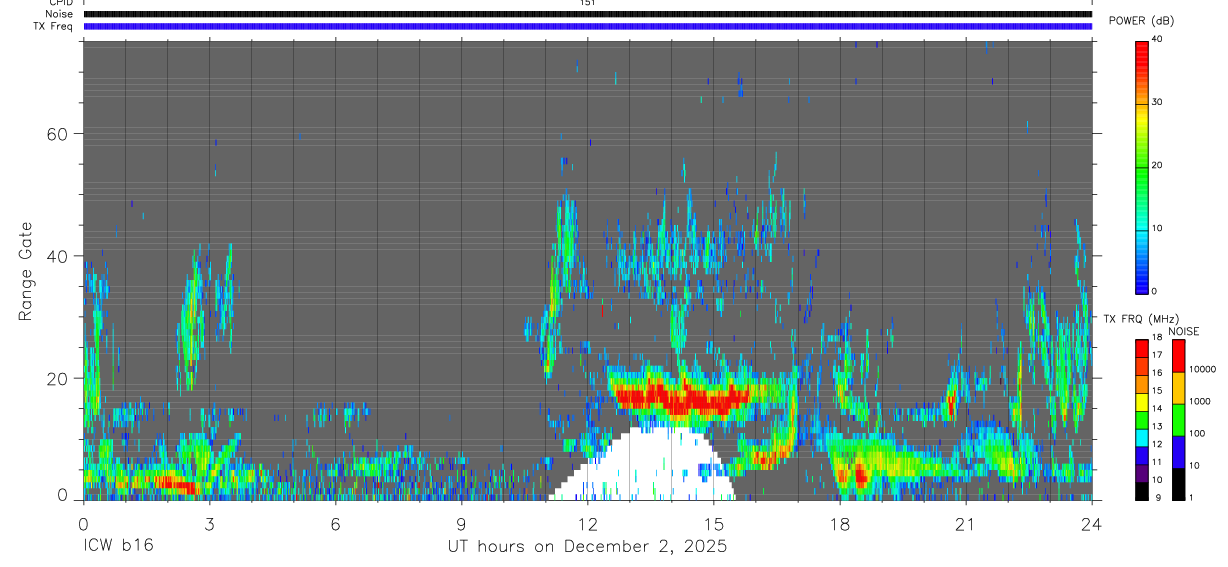Click the red high-power band near gate 17
Image resolution: width=1228 pixels, height=567 pixels.
pos(682,397)
